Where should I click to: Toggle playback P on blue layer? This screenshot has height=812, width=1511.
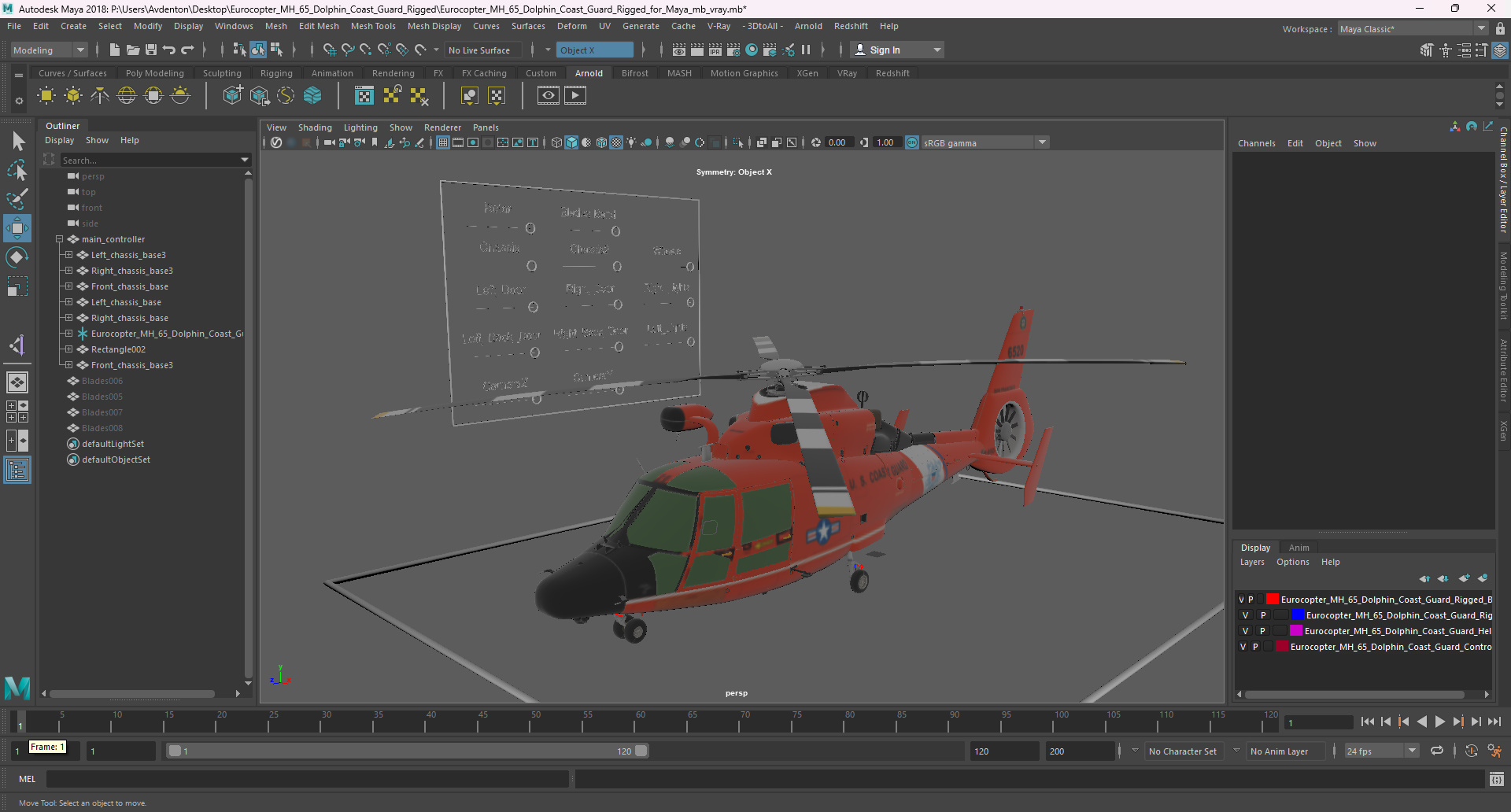point(1263,615)
